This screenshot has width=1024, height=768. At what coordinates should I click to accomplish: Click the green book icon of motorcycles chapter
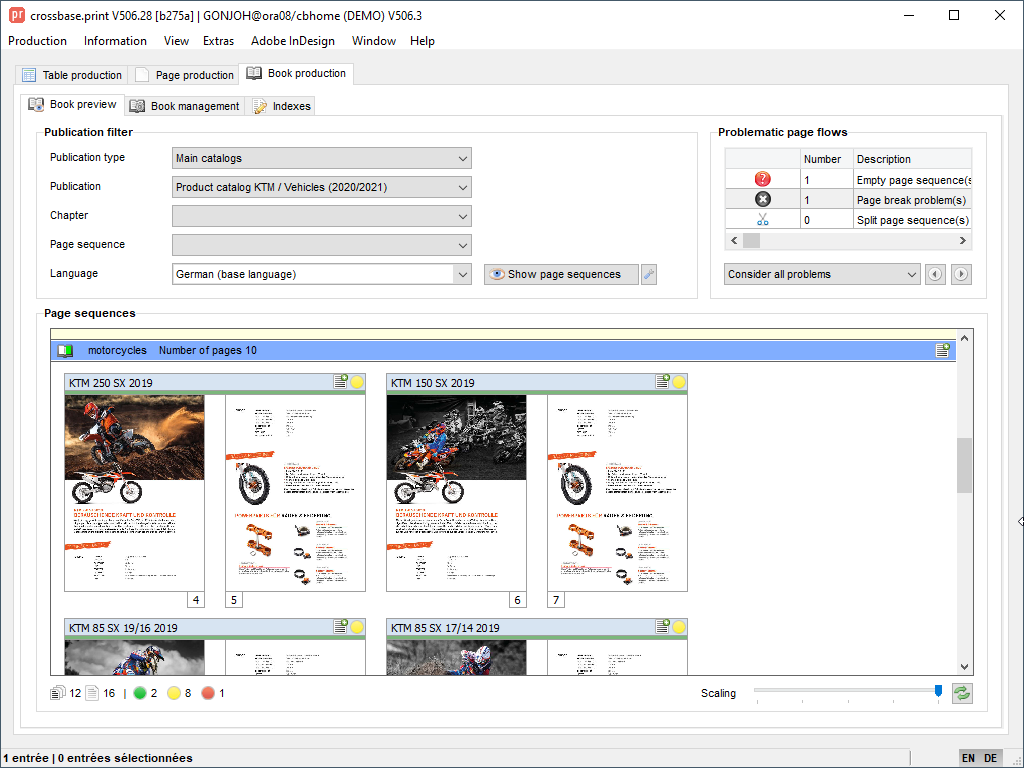pyautogui.click(x=65, y=351)
